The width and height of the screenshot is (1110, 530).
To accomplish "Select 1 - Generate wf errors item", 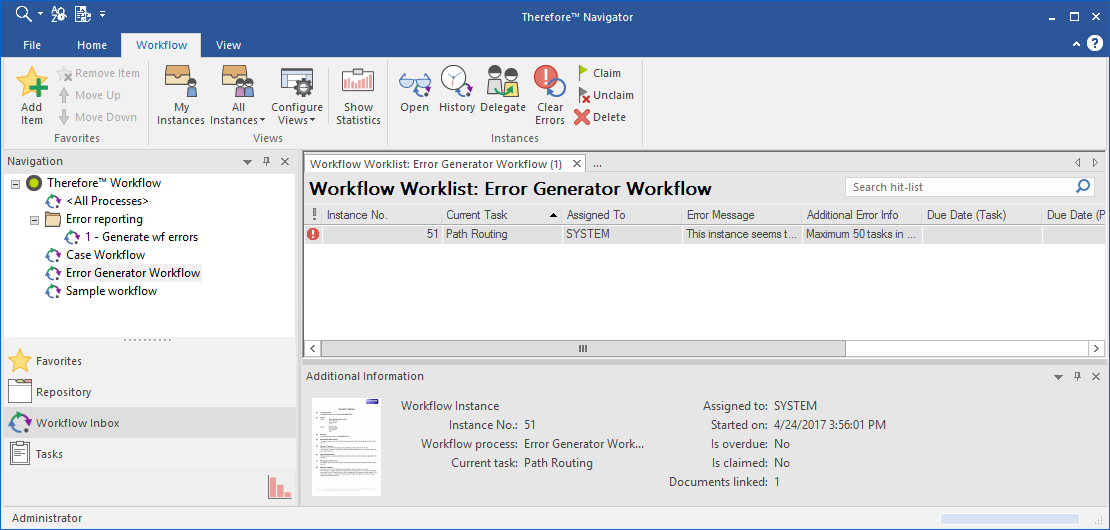I will point(141,237).
